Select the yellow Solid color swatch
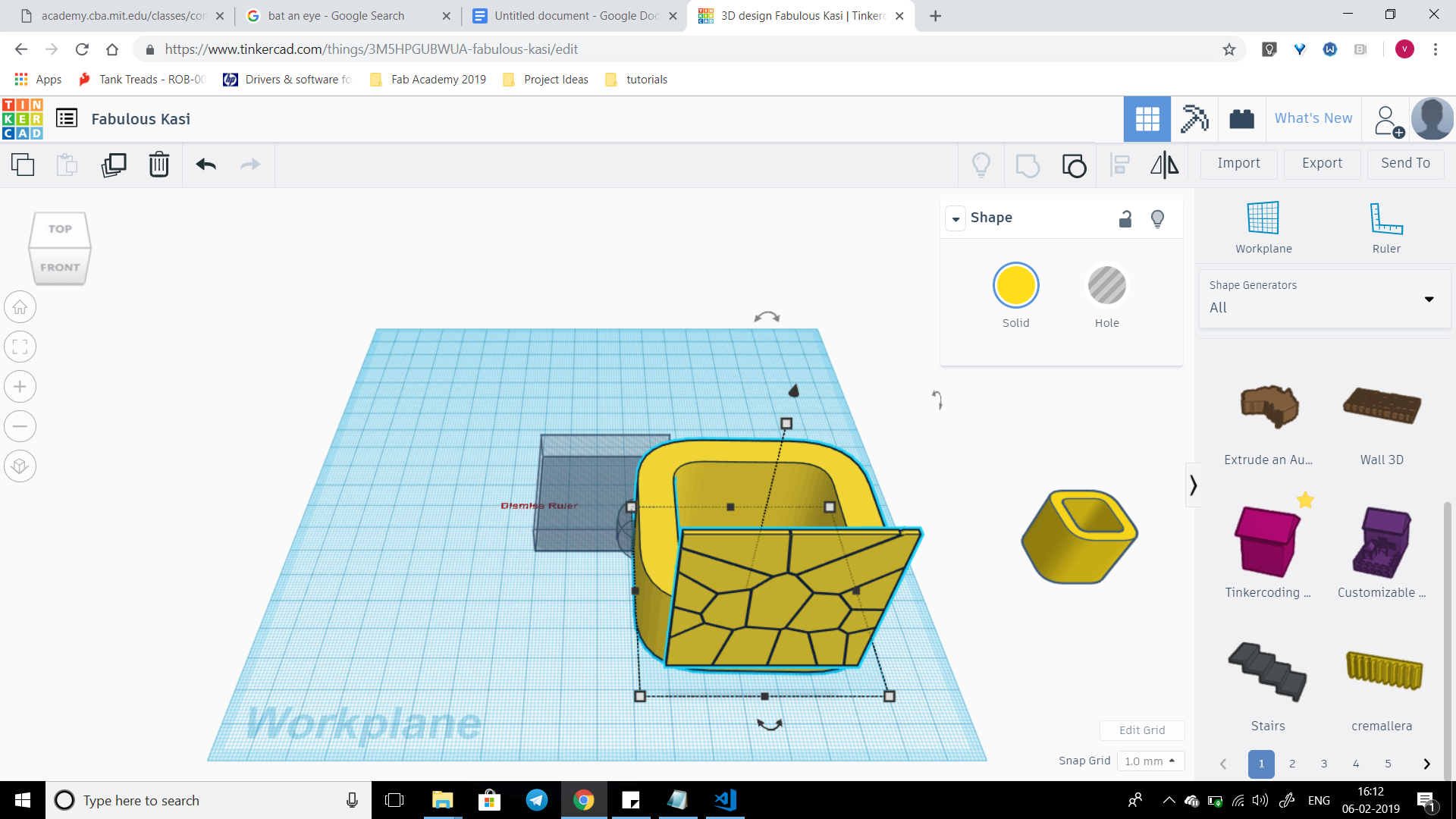The image size is (1456, 819). (1015, 286)
